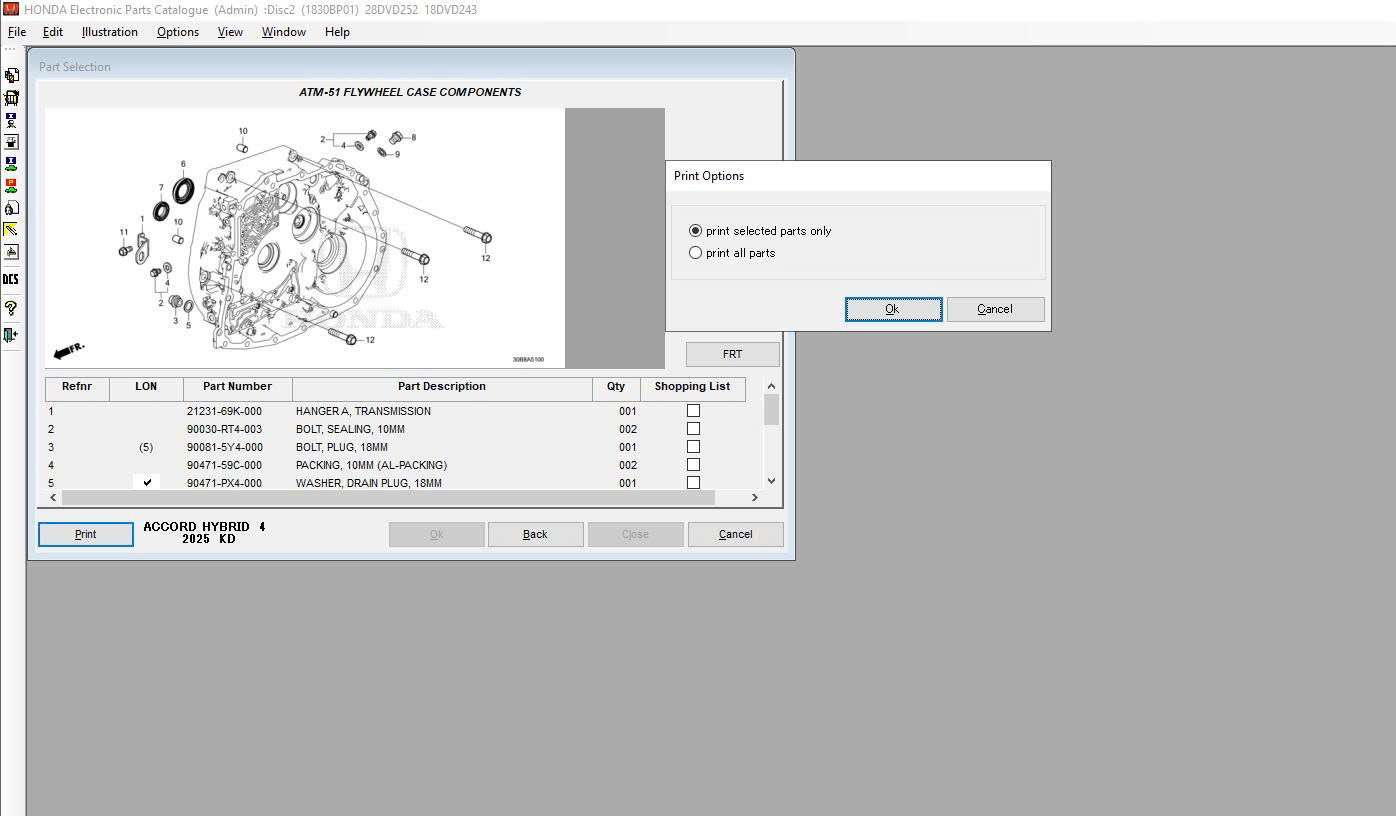Click callout number 6 oil seal in diagram
This screenshot has width=1396, height=816.
coord(184,189)
